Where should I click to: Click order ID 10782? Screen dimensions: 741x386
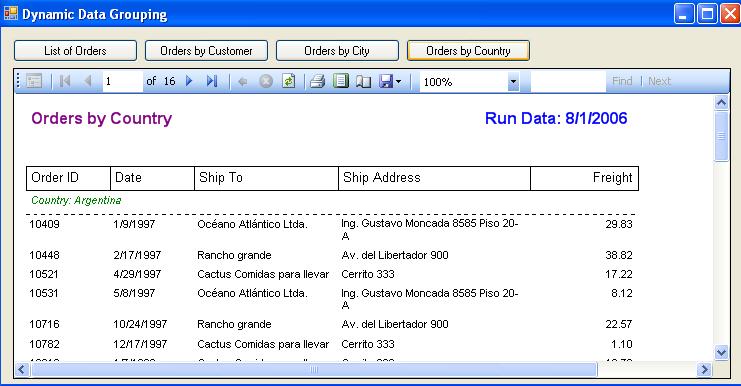[x=44, y=344]
